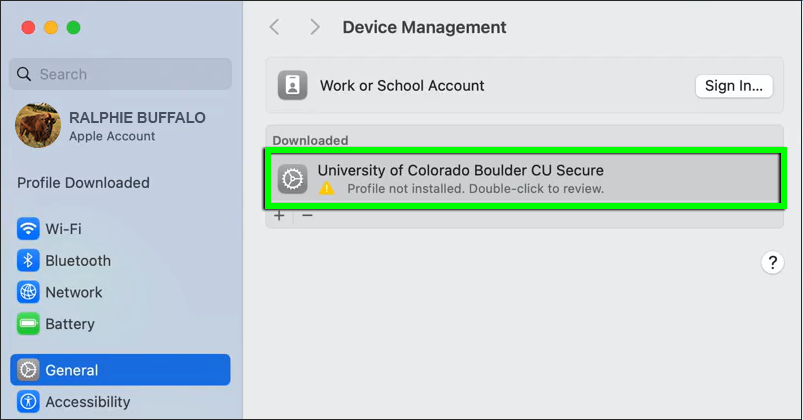Viewport: 803px width, 420px height.
Task: Go back with the left chevron
Action: point(275,27)
